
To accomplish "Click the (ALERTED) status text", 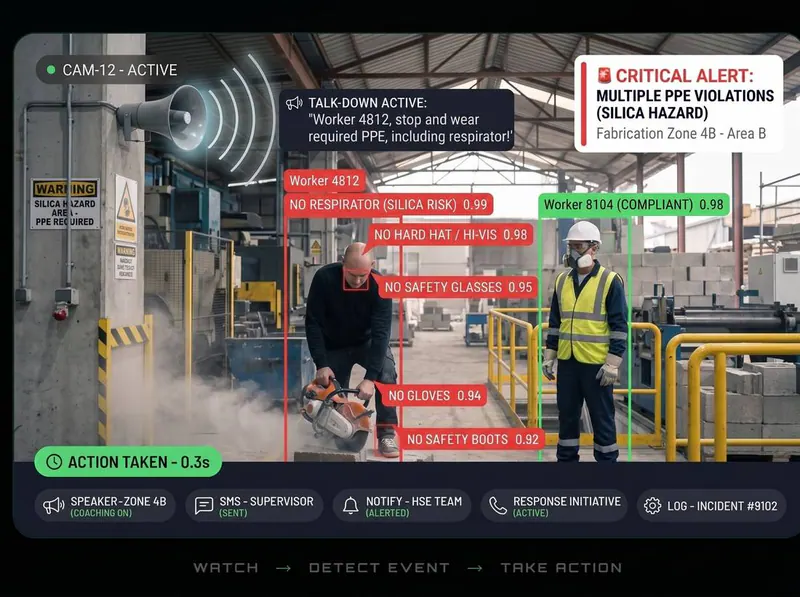I will [x=387, y=513].
